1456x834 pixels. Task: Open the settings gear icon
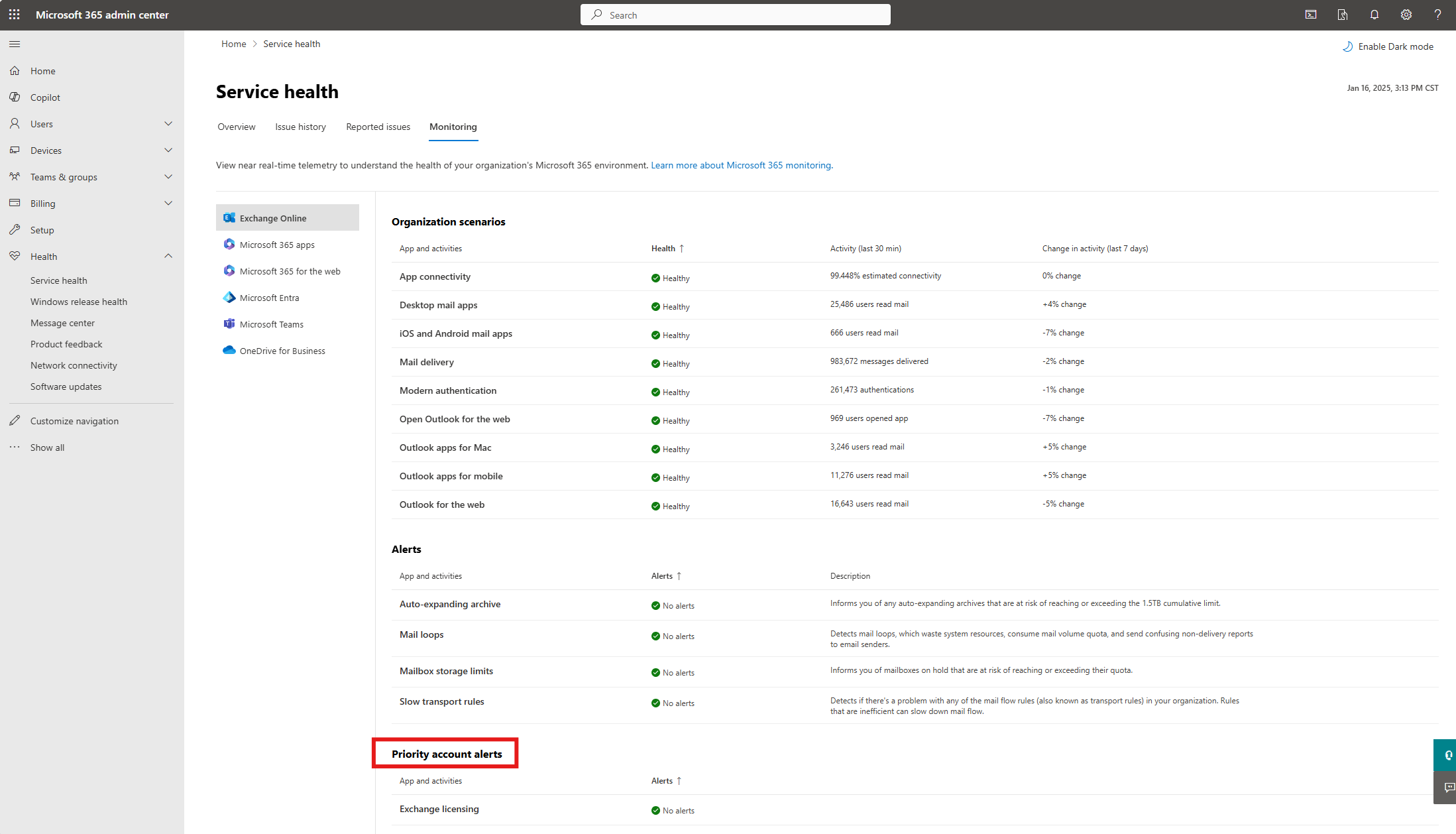[x=1406, y=15]
